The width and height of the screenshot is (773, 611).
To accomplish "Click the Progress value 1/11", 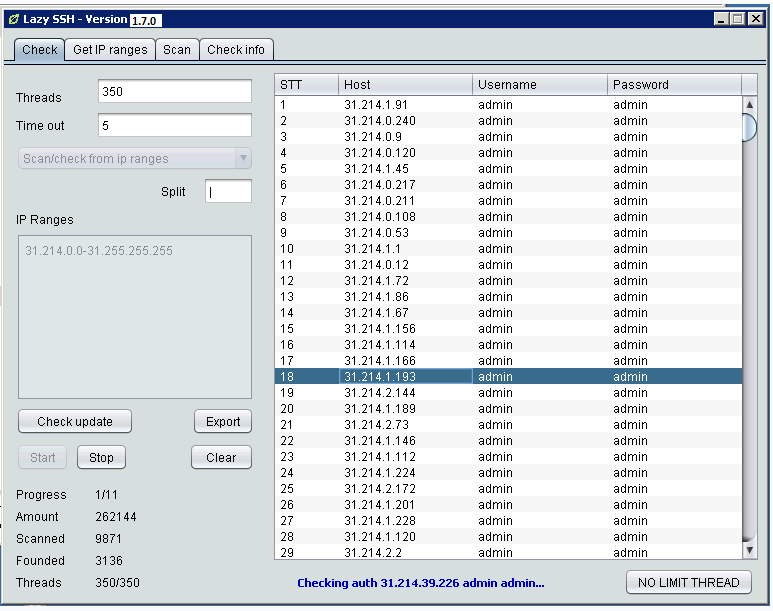I will [106, 495].
